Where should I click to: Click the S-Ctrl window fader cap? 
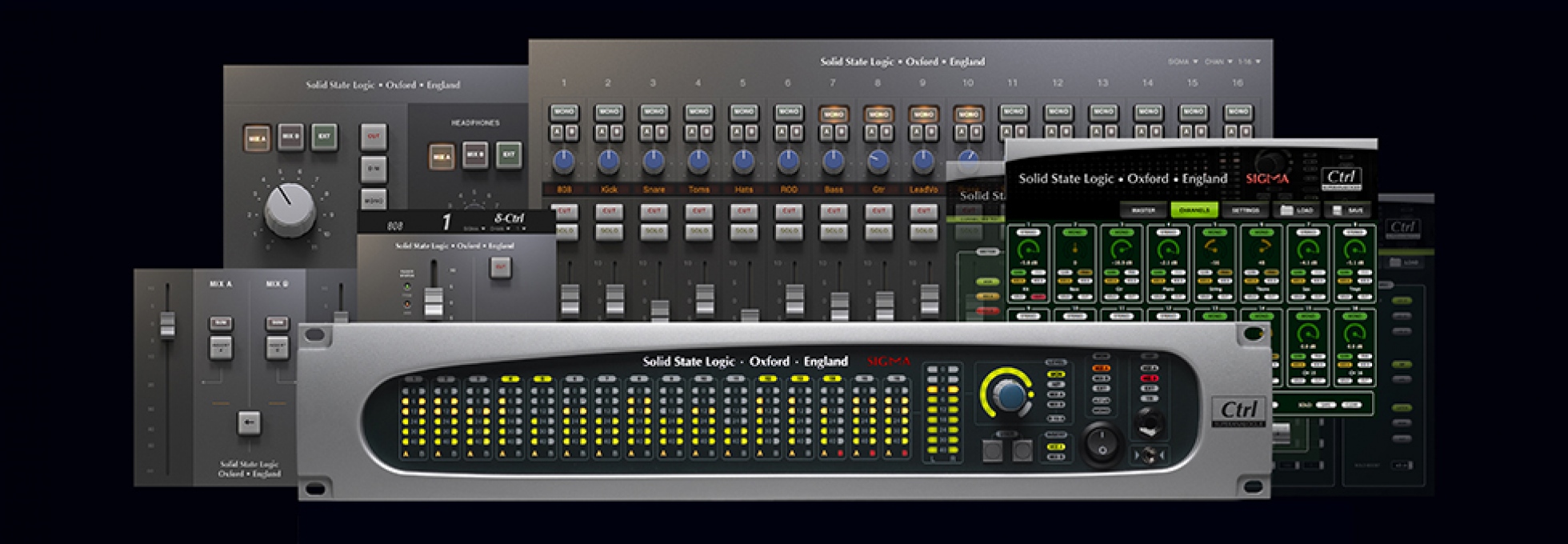tap(433, 302)
